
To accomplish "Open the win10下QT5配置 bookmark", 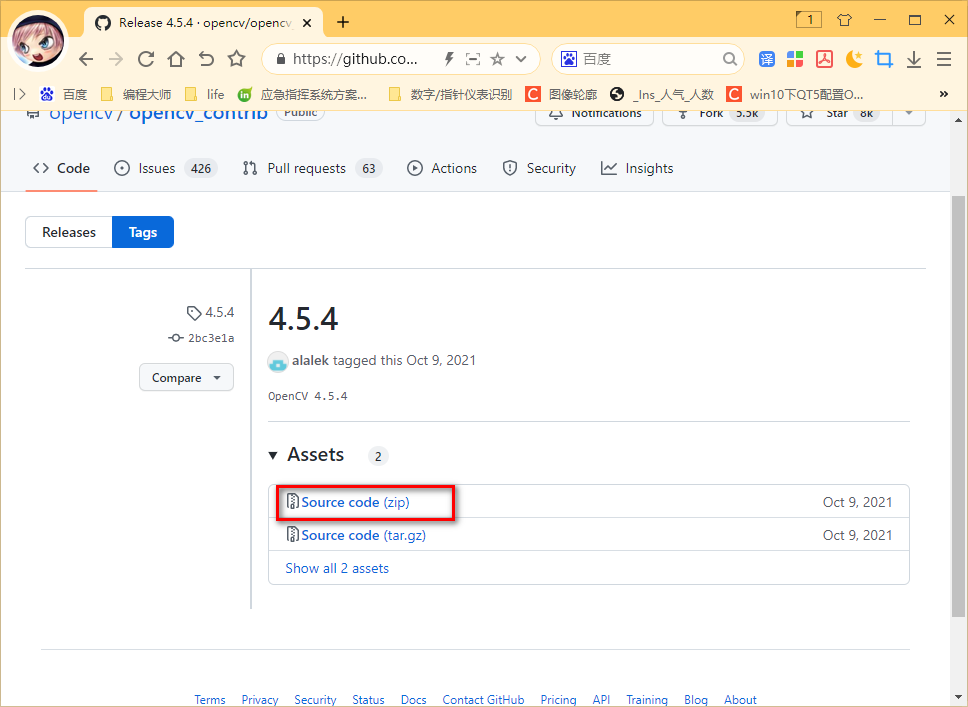I will 795,94.
